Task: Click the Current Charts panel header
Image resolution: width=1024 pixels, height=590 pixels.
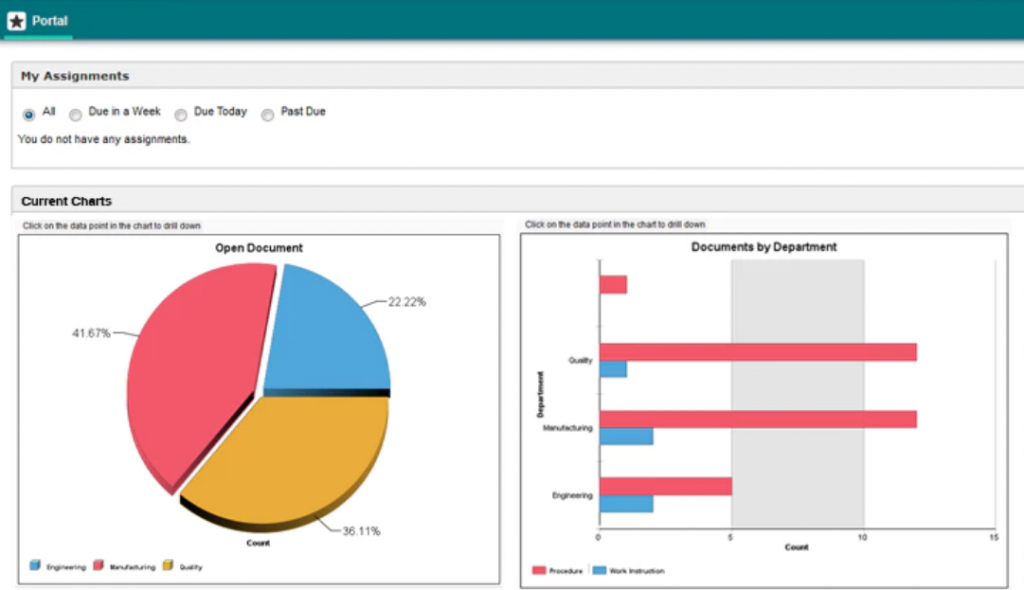Action: click(x=66, y=201)
